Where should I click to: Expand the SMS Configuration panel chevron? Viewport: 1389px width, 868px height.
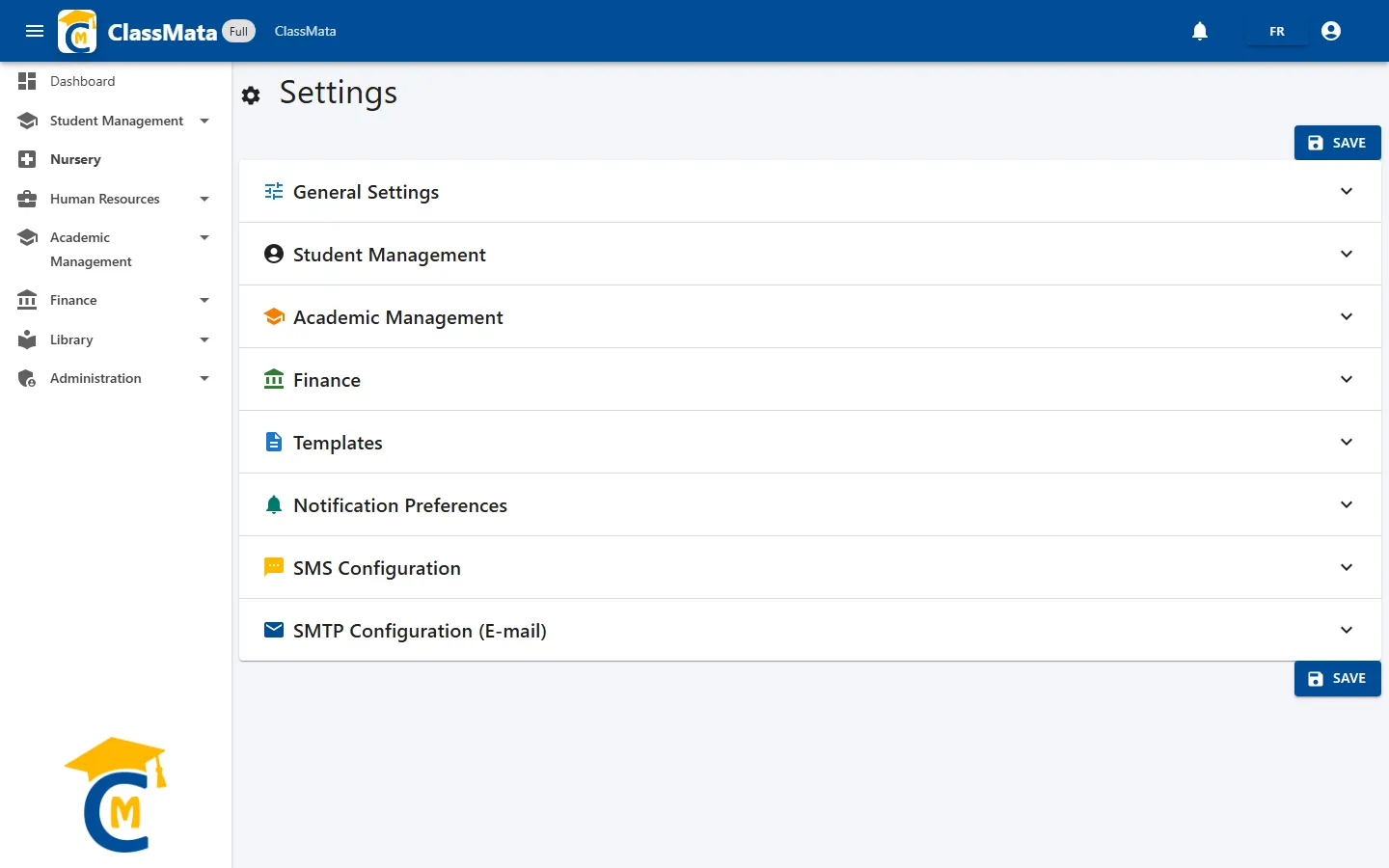(1347, 567)
